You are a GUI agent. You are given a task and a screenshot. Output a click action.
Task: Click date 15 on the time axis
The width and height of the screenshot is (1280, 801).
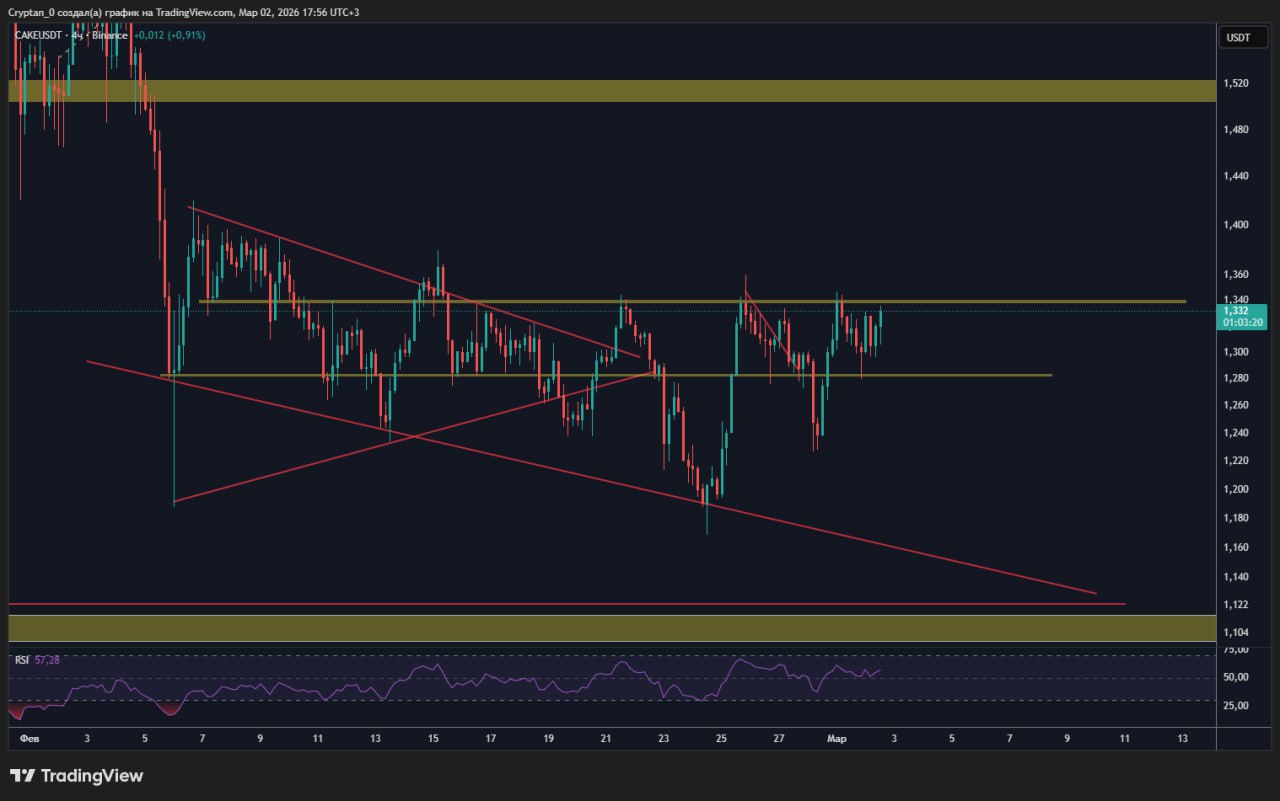pyautogui.click(x=433, y=739)
